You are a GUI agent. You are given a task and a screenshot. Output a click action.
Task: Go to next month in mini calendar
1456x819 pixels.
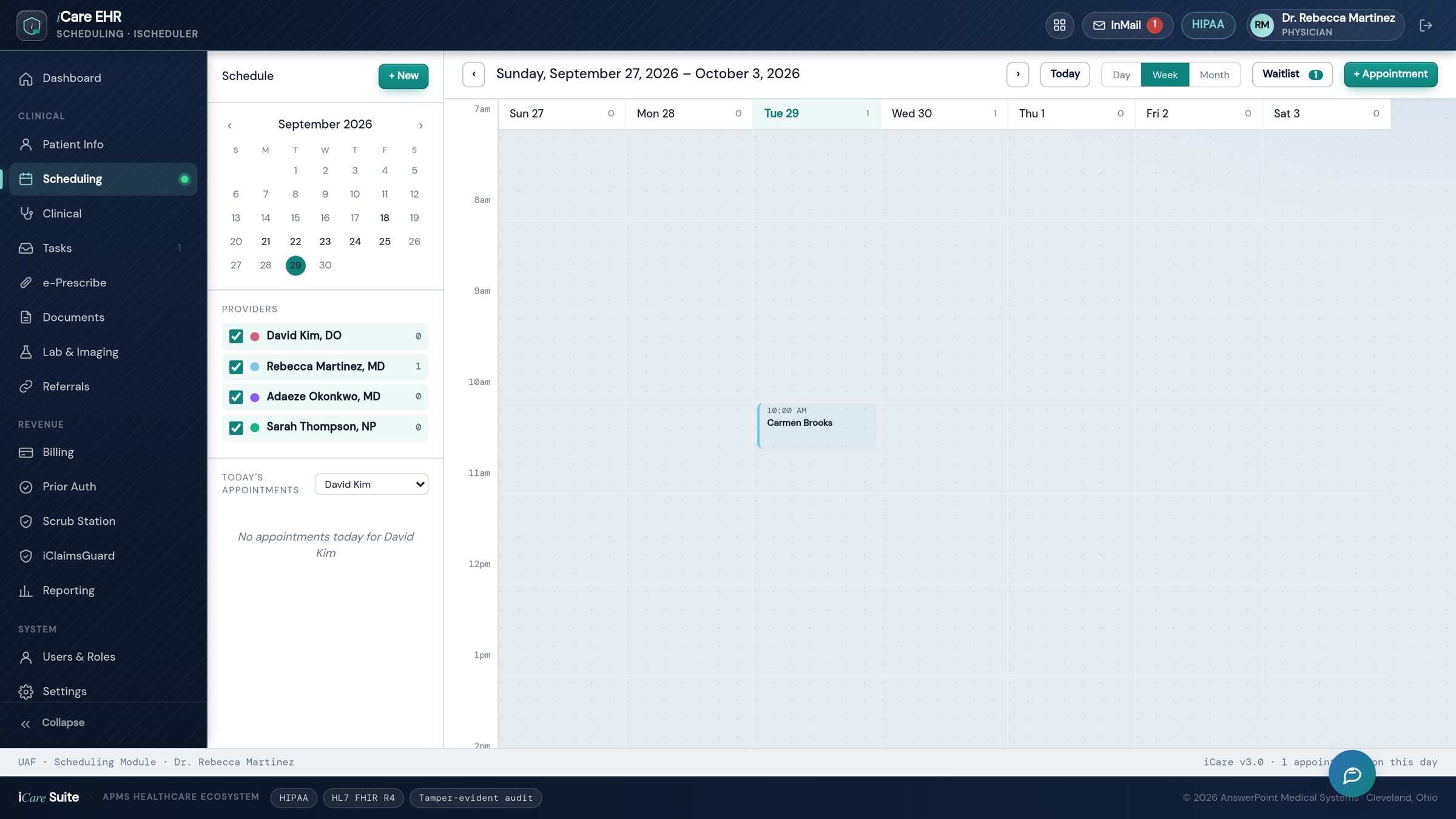click(420, 126)
